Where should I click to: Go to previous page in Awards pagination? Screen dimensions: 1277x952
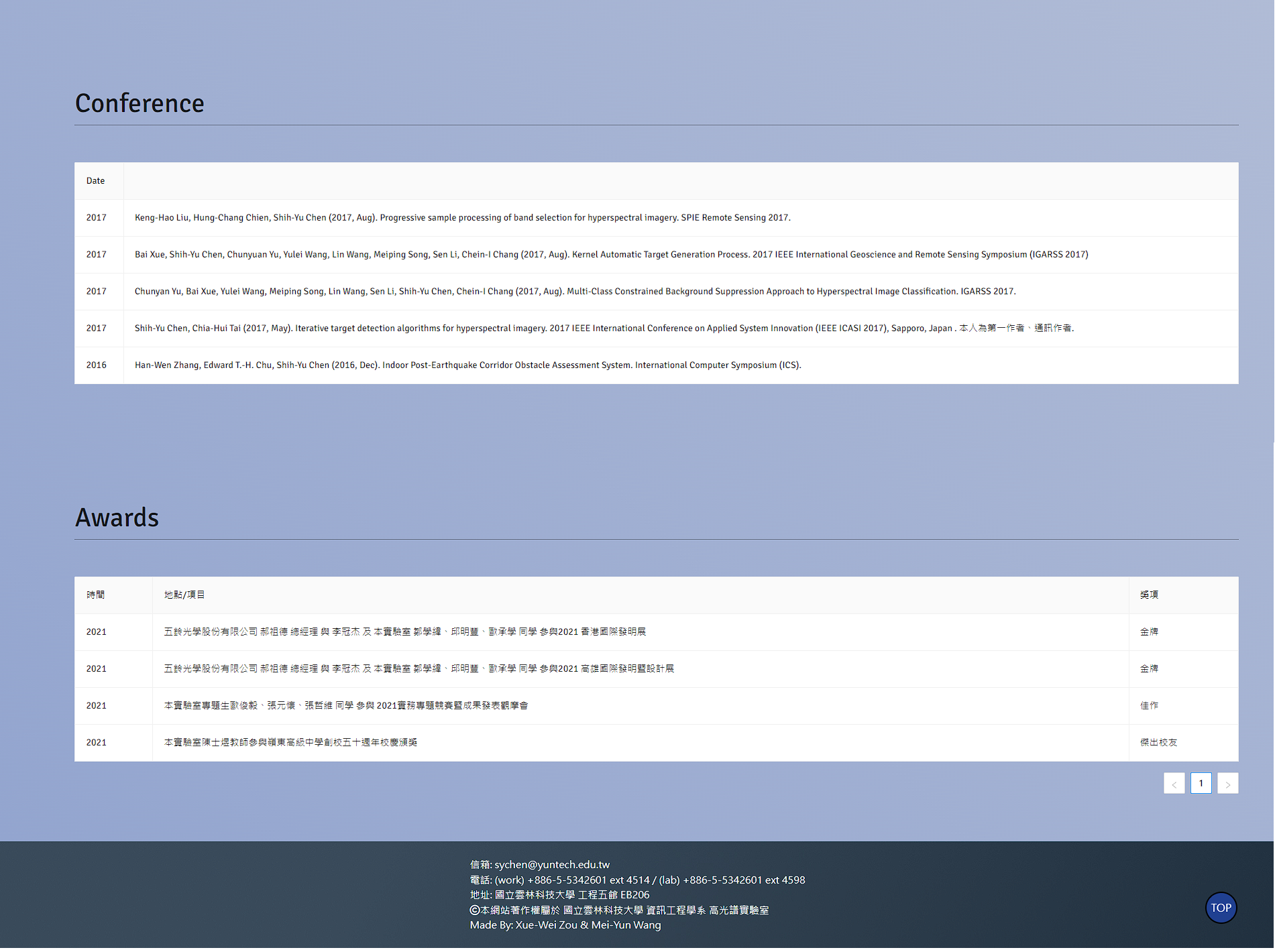(1174, 783)
